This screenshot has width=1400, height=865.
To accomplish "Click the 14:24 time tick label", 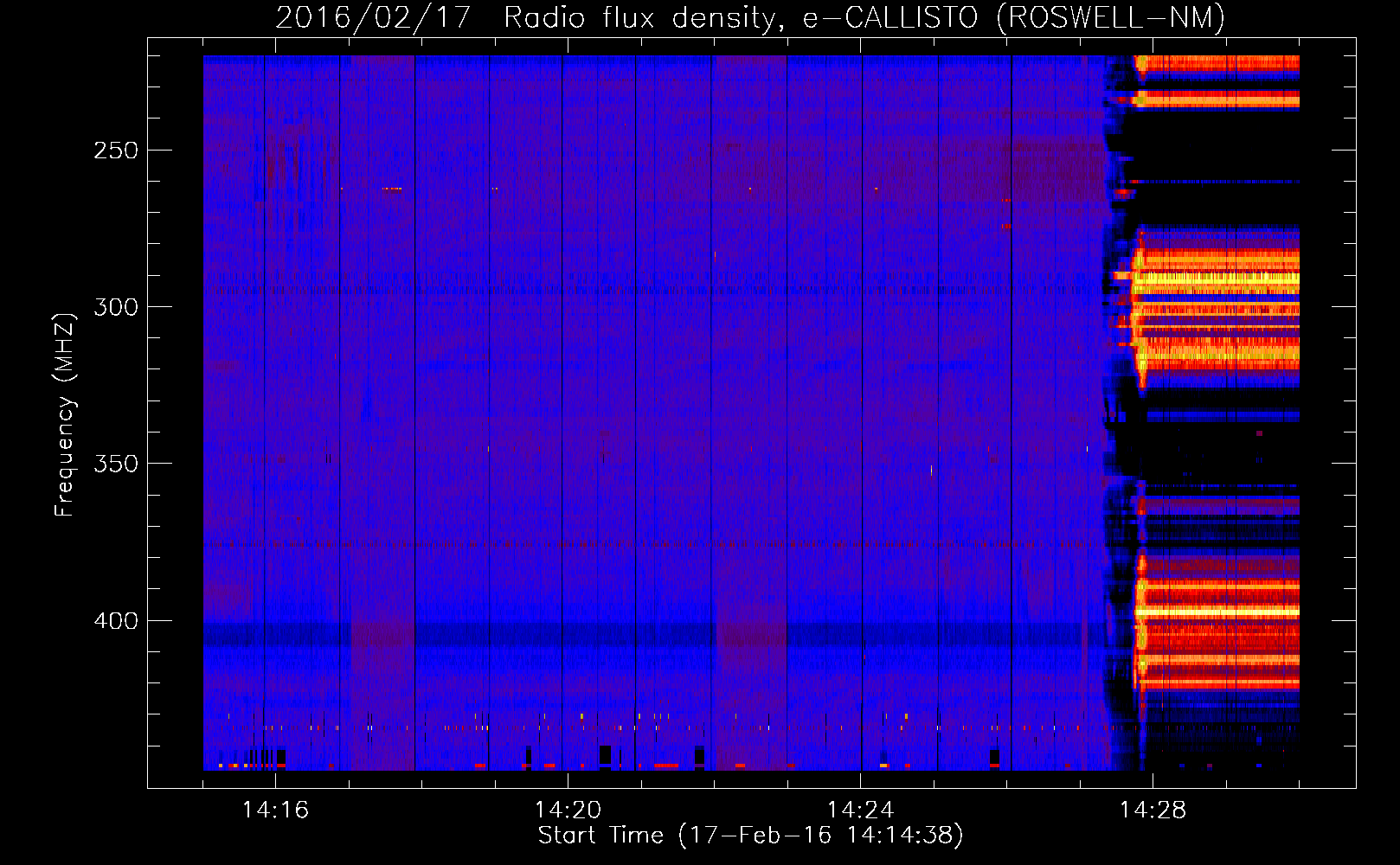I will [860, 810].
